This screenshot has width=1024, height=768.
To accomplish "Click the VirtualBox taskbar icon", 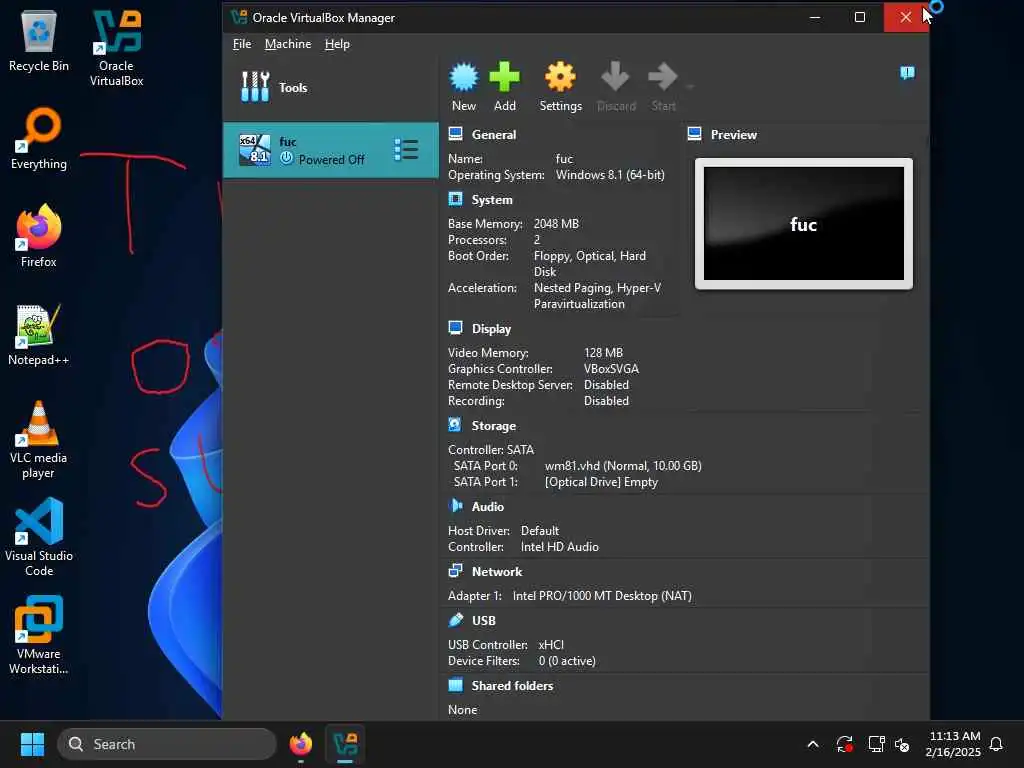I will click(345, 744).
